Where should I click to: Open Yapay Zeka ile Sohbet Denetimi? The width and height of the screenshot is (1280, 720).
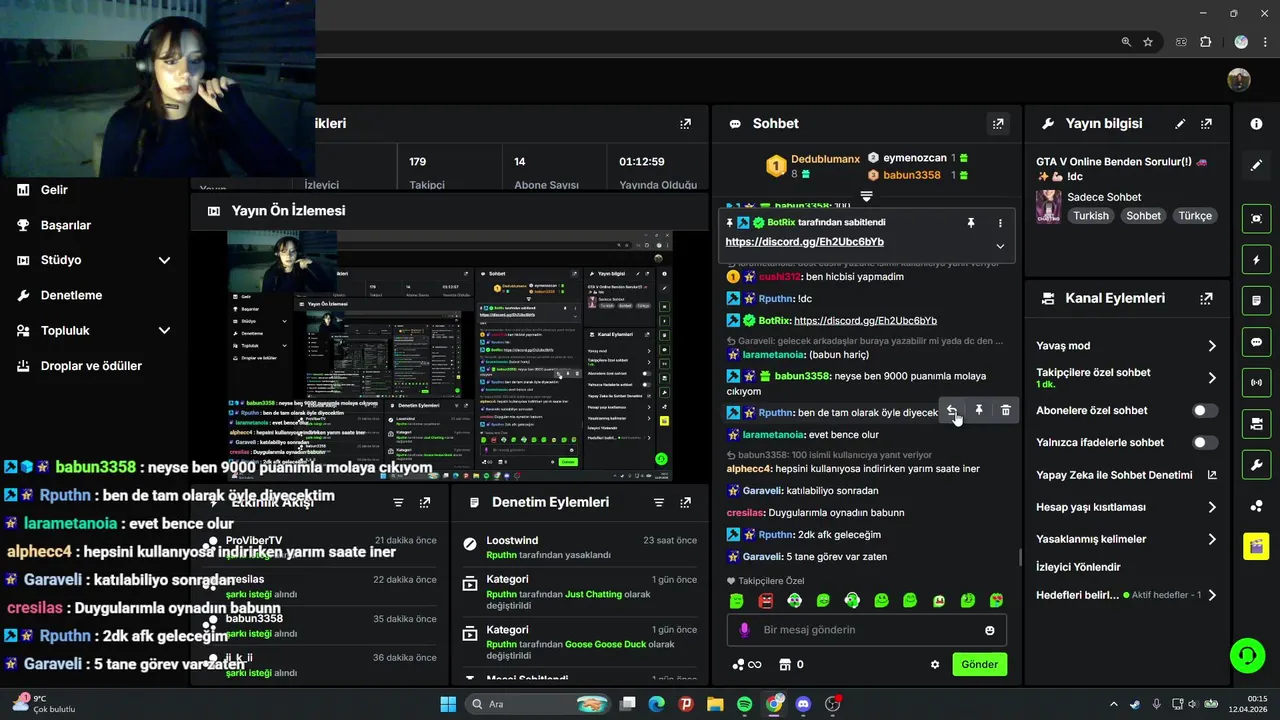1126,475
